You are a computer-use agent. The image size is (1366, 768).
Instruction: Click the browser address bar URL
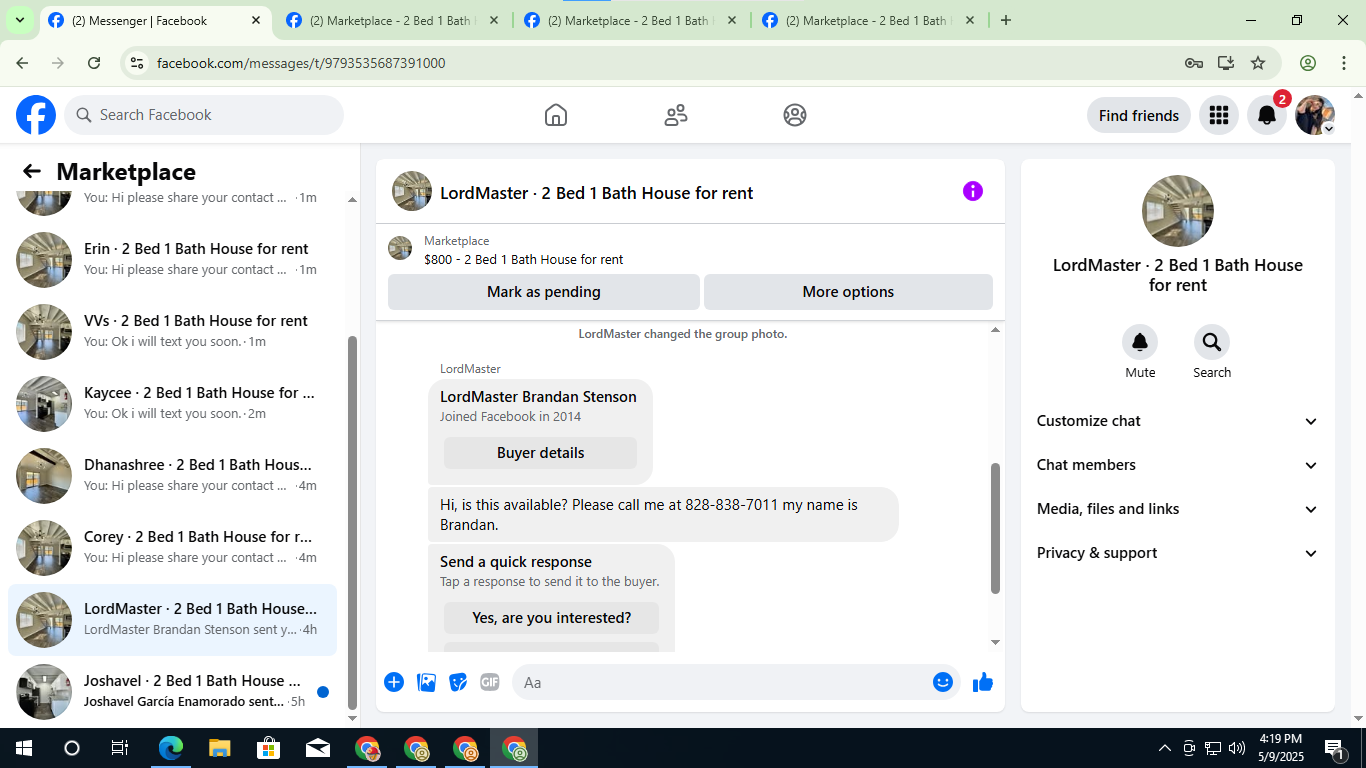(x=301, y=63)
